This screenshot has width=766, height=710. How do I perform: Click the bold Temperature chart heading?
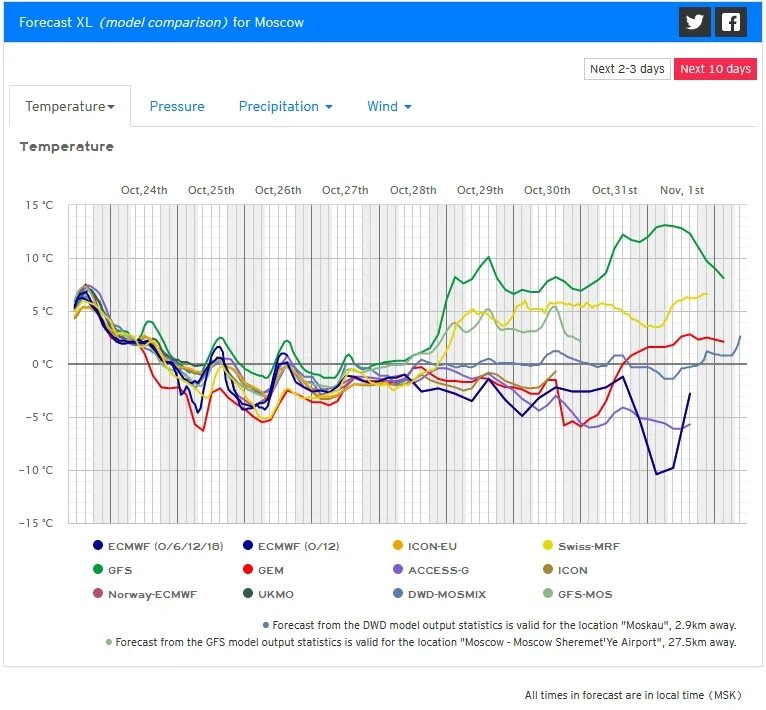[66, 147]
